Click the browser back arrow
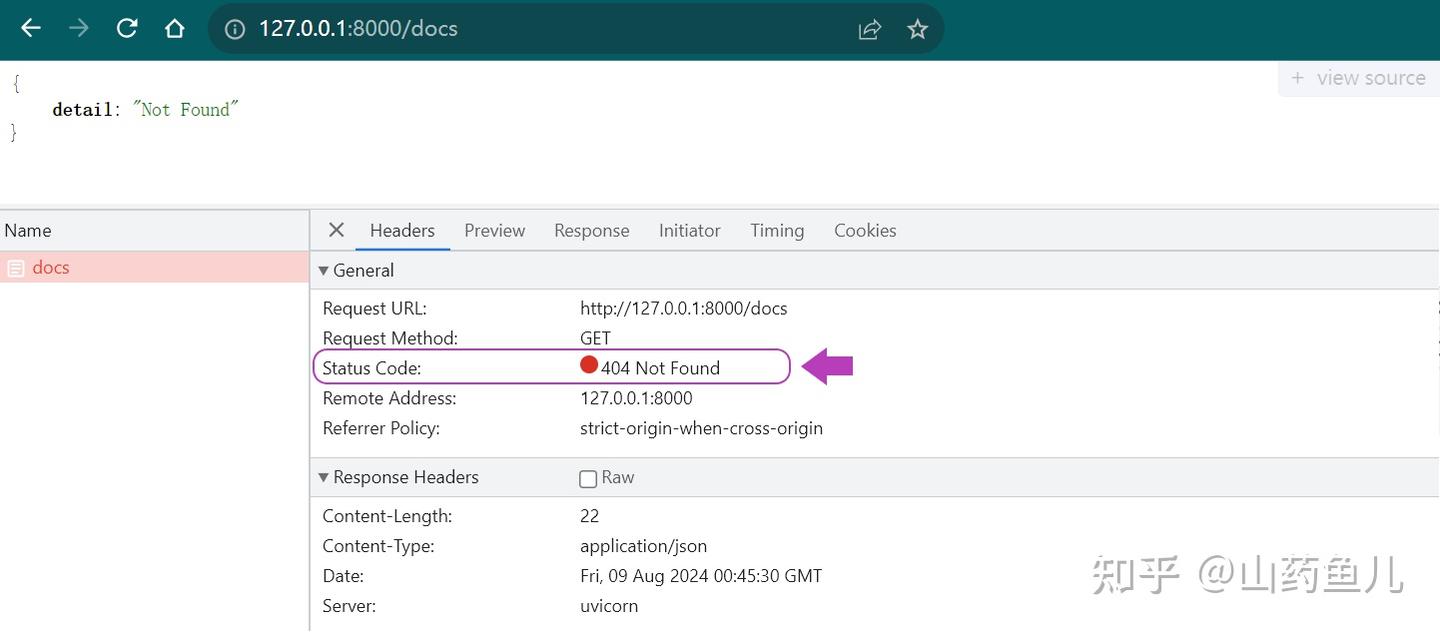Viewport: 1440px width, 633px height. [x=31, y=28]
